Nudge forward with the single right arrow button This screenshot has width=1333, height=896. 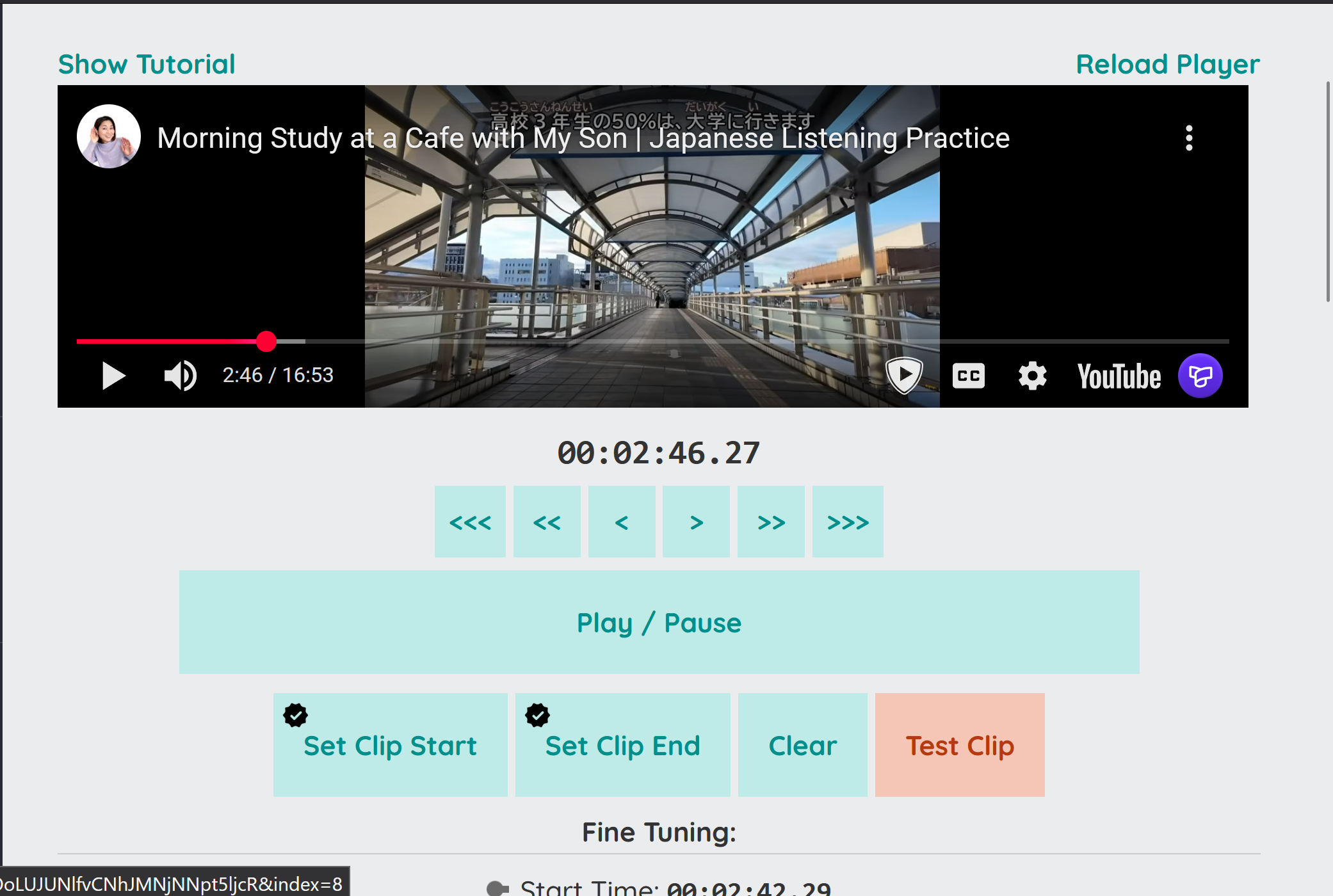click(x=696, y=522)
